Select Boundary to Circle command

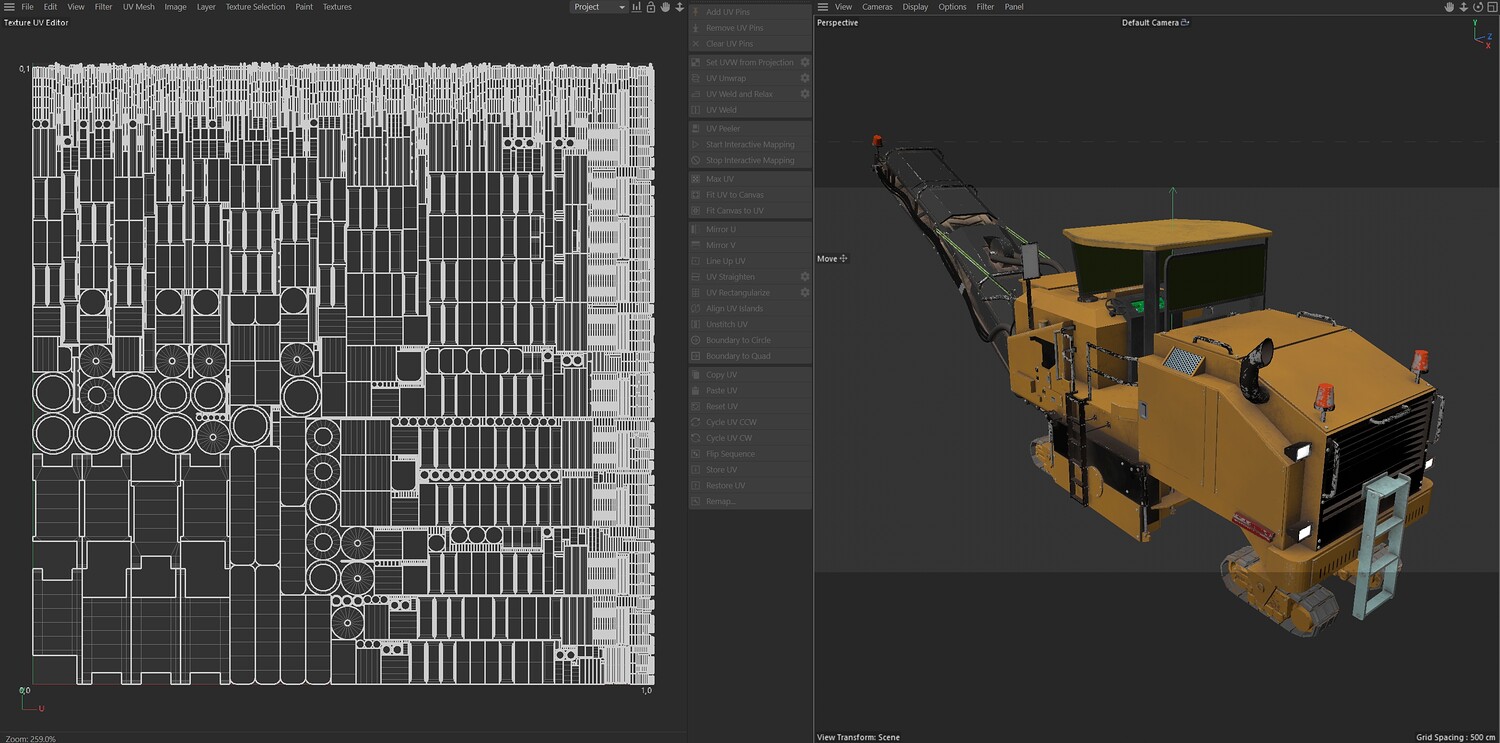tap(738, 340)
